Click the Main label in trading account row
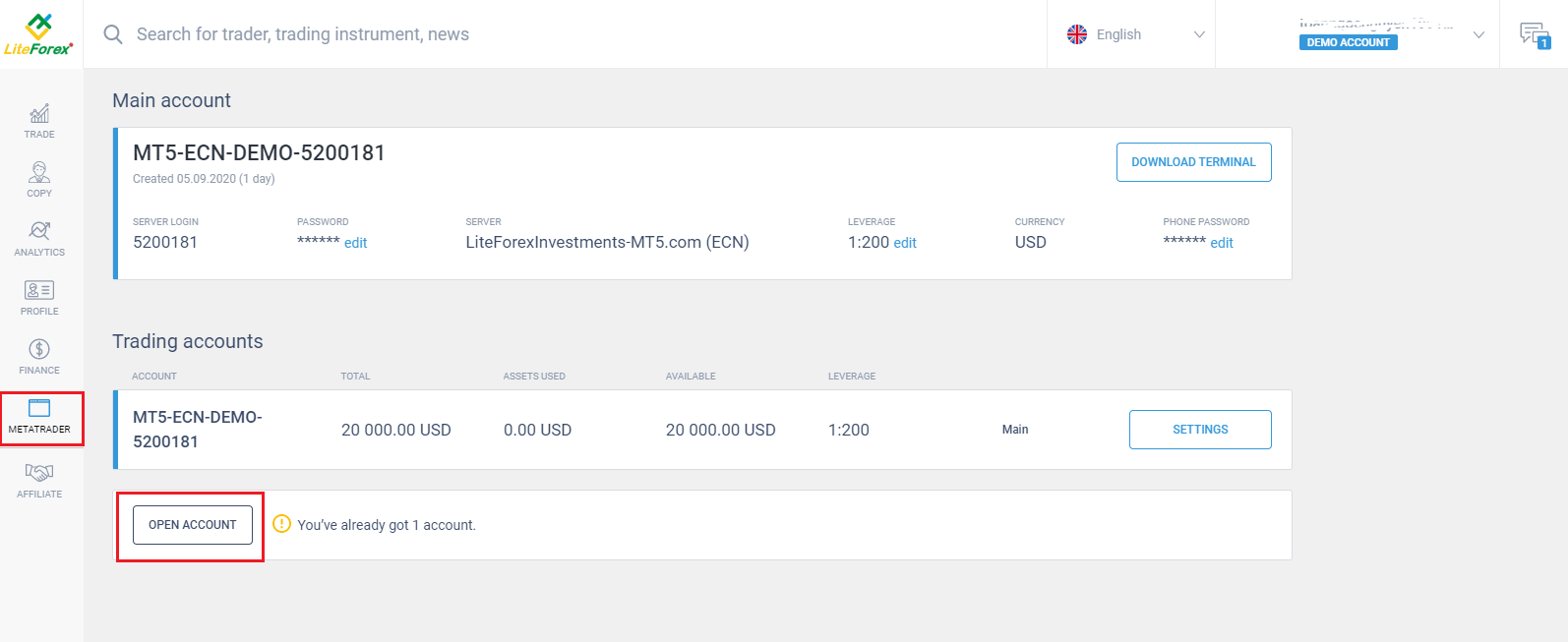Image resolution: width=1568 pixels, height=642 pixels. [1015, 430]
